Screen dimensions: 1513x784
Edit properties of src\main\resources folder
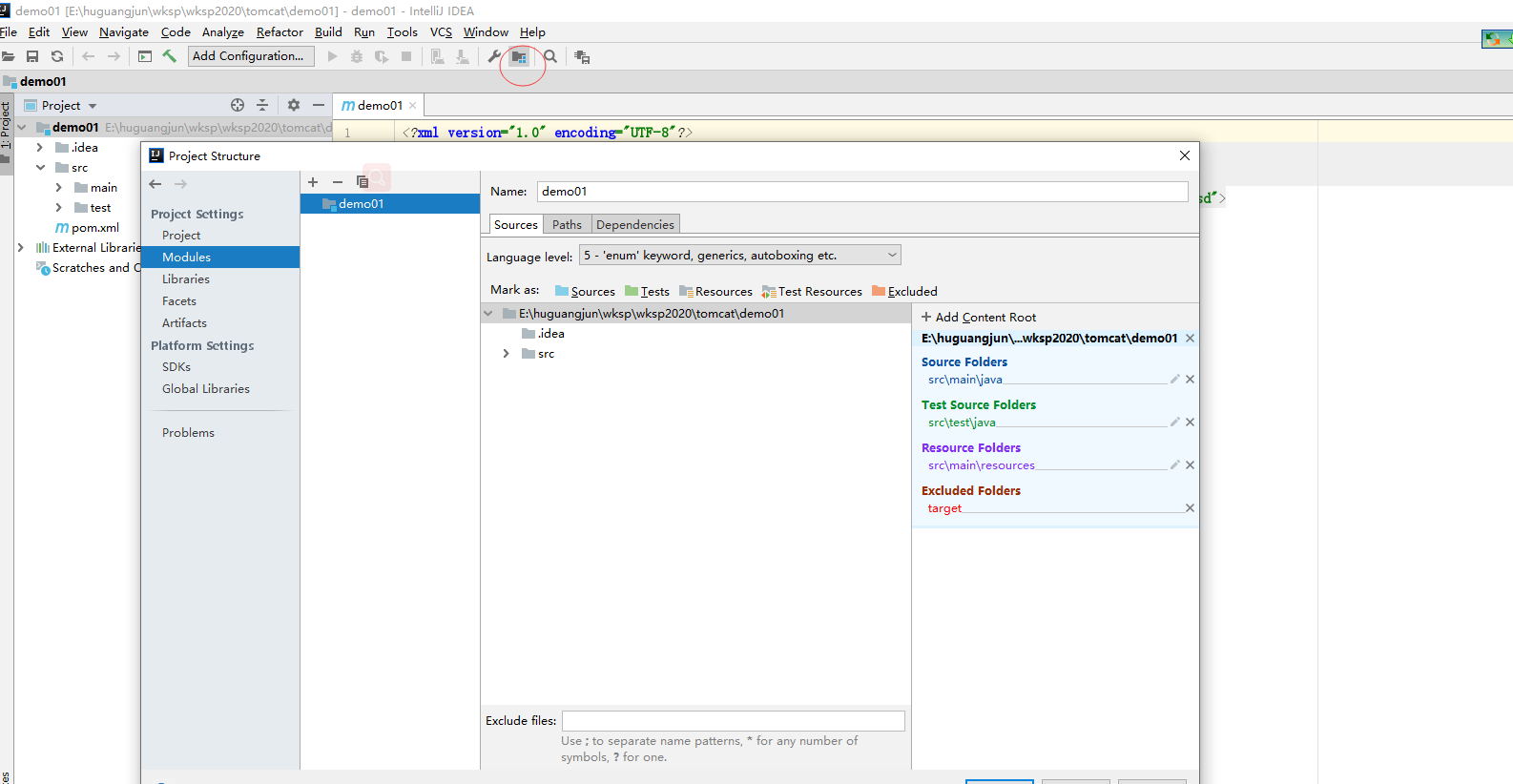pyautogui.click(x=1175, y=465)
